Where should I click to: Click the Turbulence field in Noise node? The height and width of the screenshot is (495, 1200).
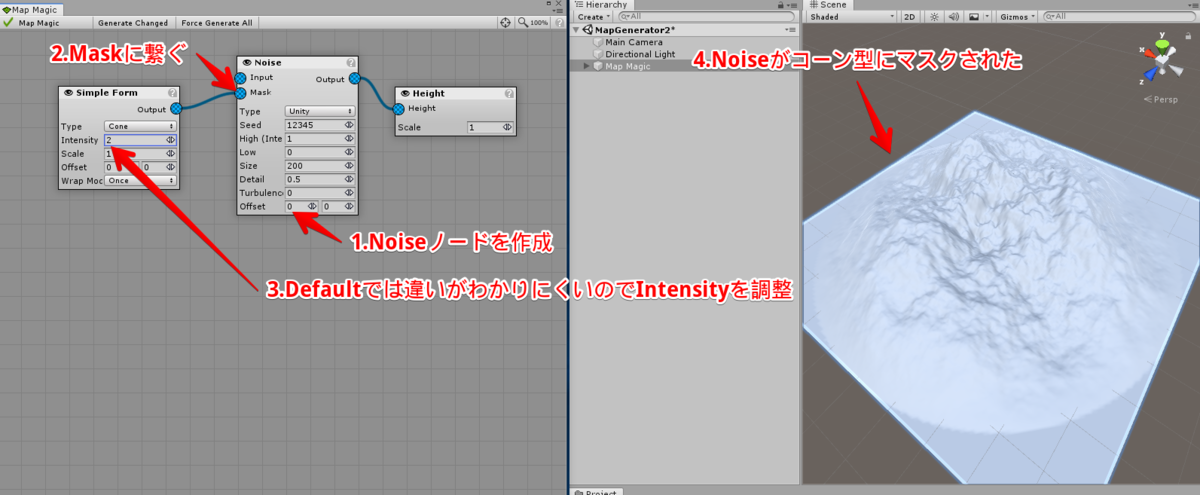[x=320, y=192]
